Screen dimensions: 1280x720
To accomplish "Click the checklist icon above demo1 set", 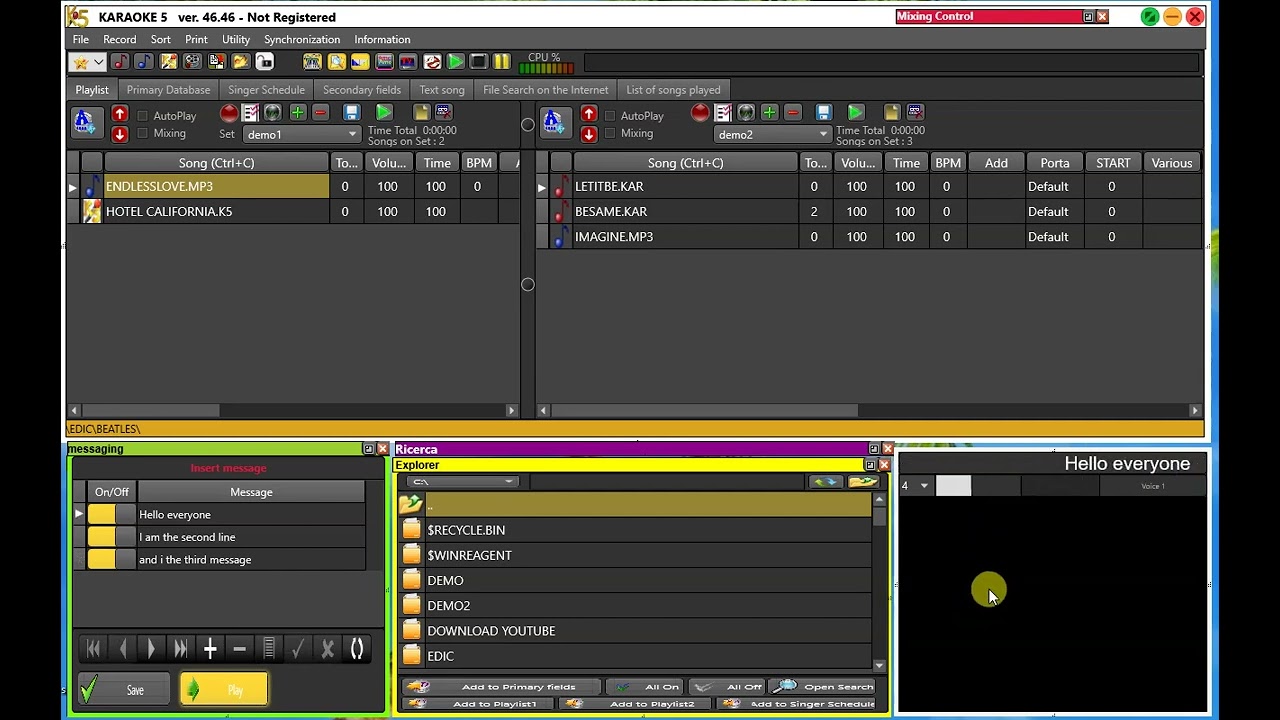I will pyautogui.click(x=251, y=113).
